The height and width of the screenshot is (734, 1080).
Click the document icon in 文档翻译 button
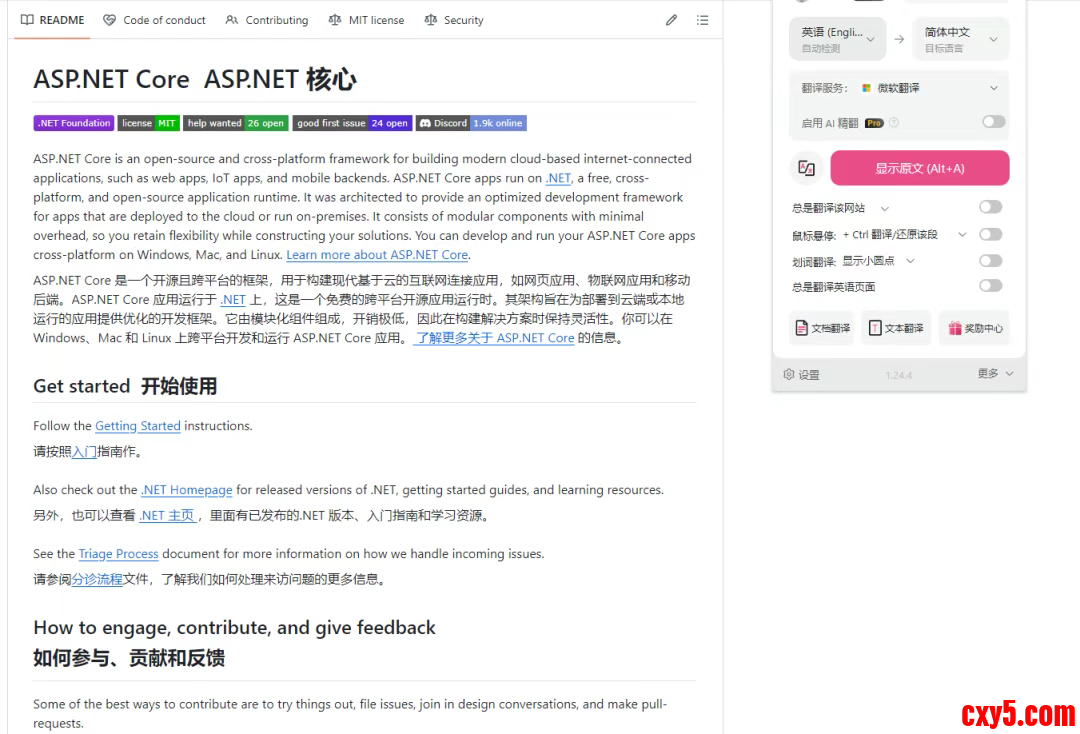(802, 328)
